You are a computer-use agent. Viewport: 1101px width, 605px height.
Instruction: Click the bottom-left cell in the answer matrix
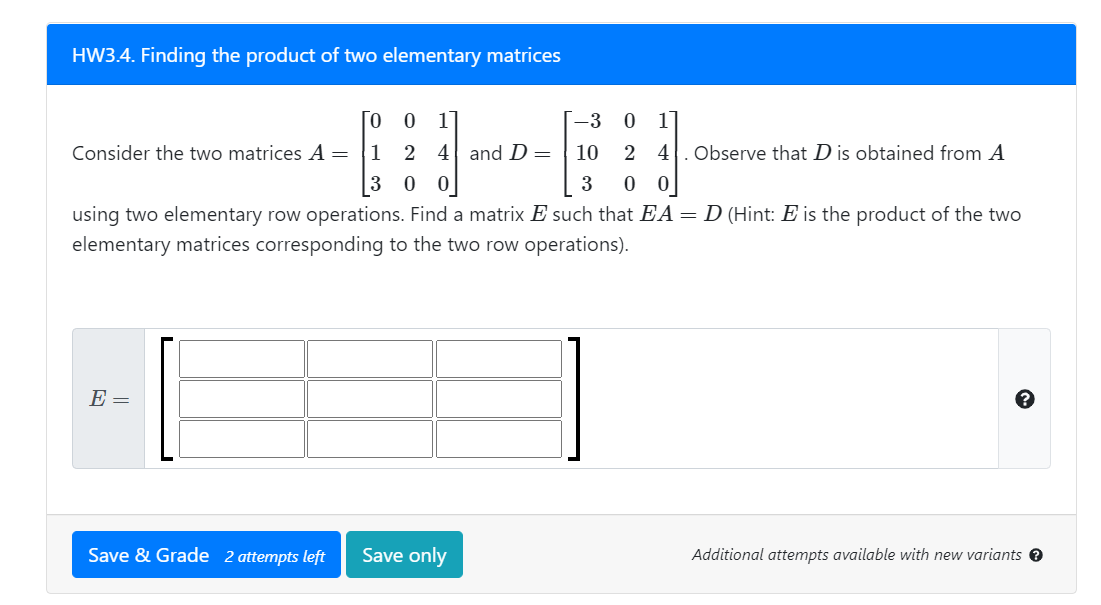pyautogui.click(x=240, y=438)
